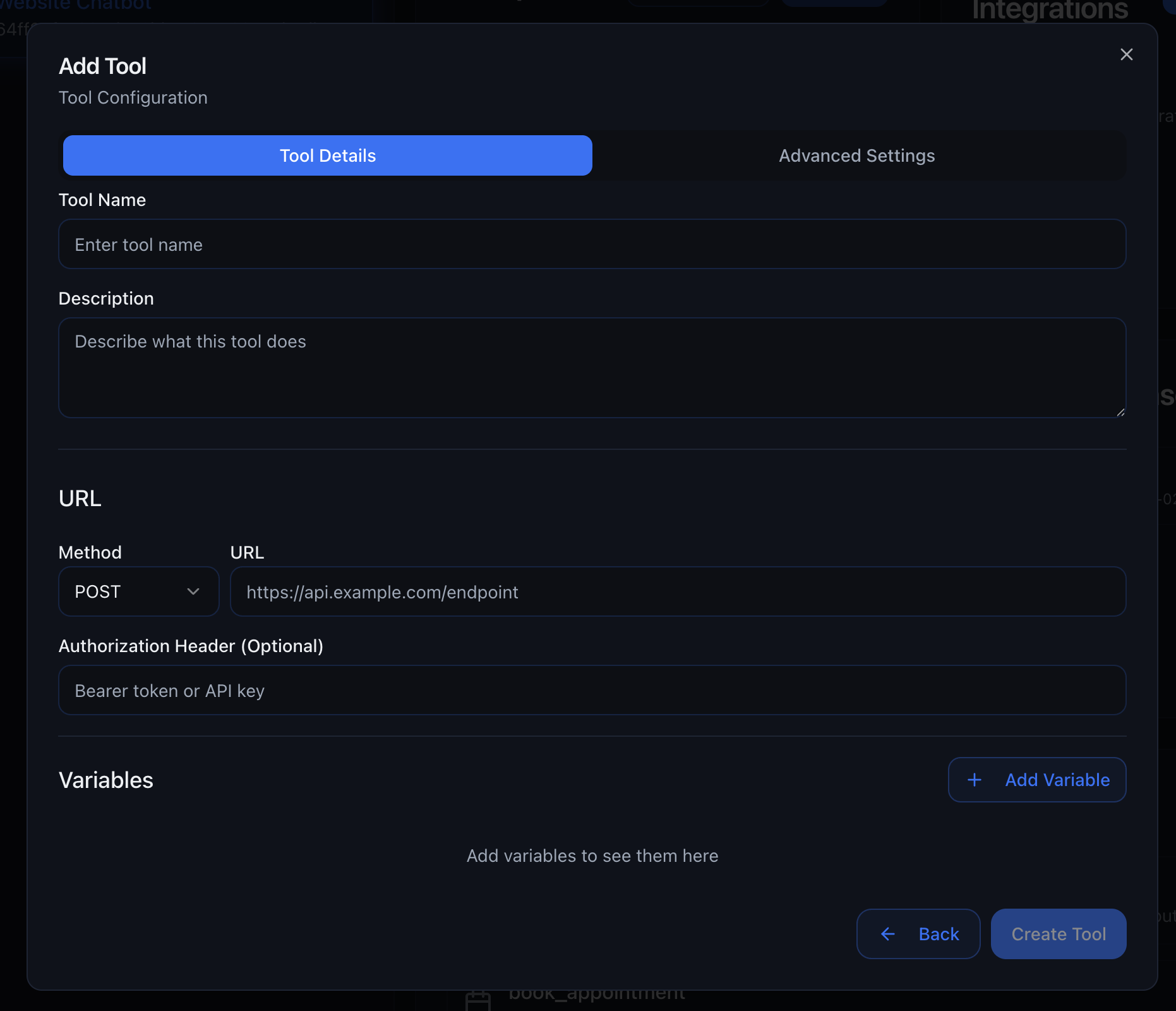Image resolution: width=1176 pixels, height=1011 pixels.
Task: Open the Website Chatbot link
Action: (x=76, y=5)
